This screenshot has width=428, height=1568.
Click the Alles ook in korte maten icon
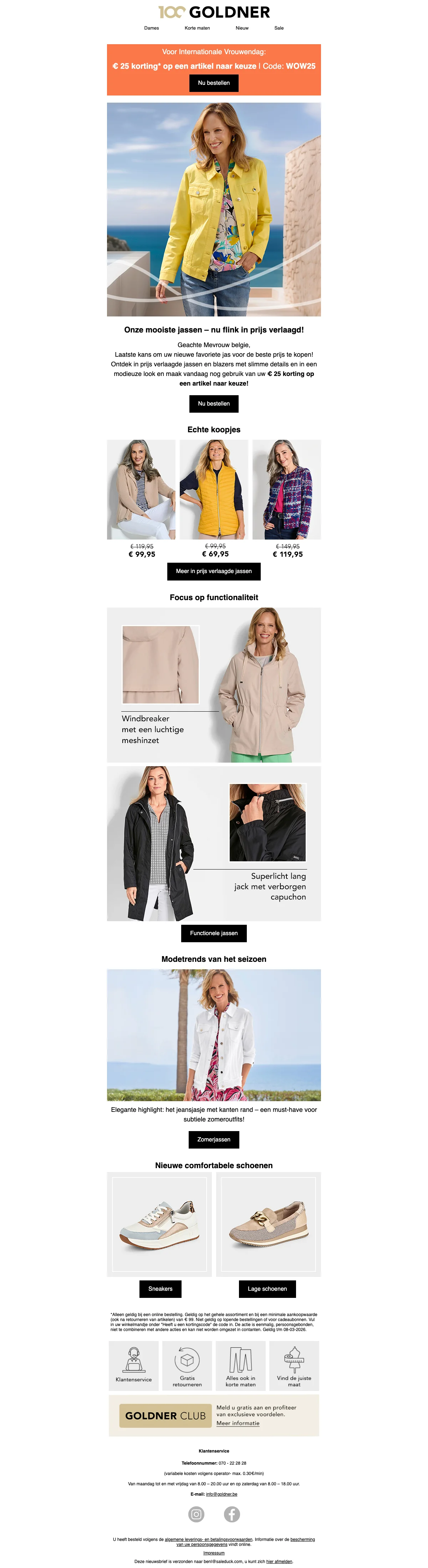240,1359
